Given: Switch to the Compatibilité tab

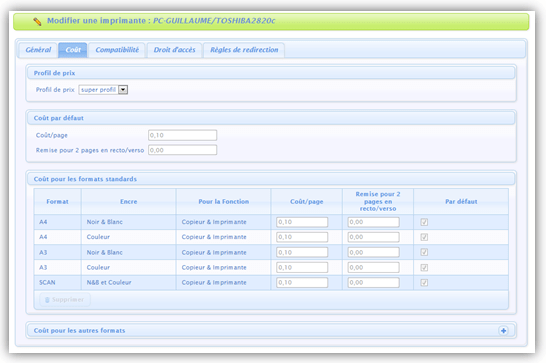Looking at the screenshot, I should [x=117, y=50].
